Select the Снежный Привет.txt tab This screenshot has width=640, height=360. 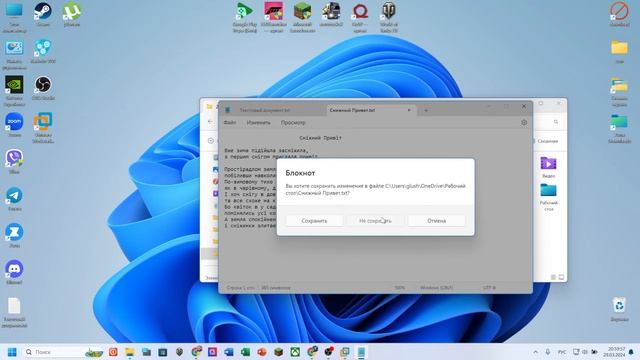(x=352, y=110)
